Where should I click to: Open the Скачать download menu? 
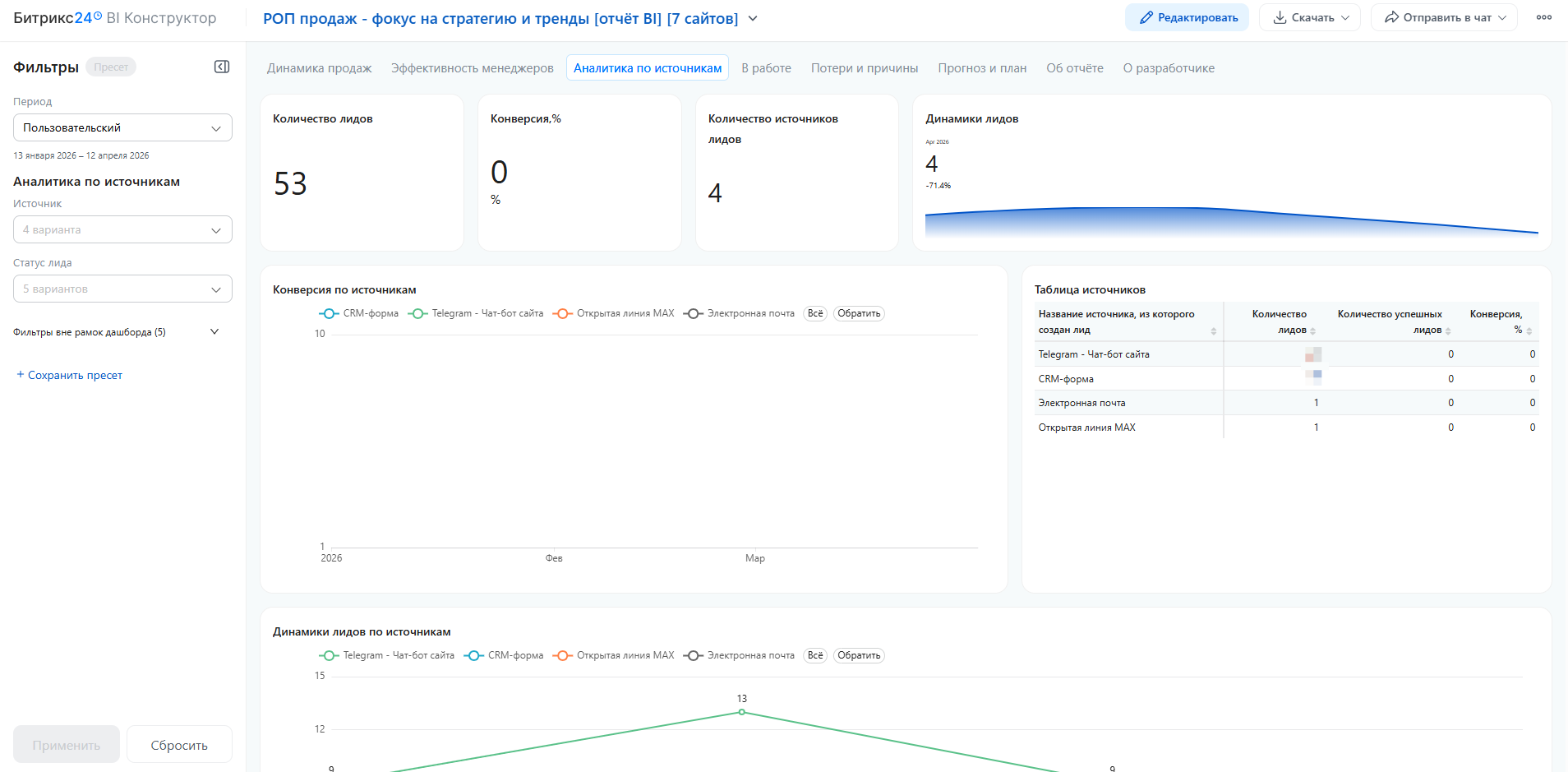pos(1310,17)
